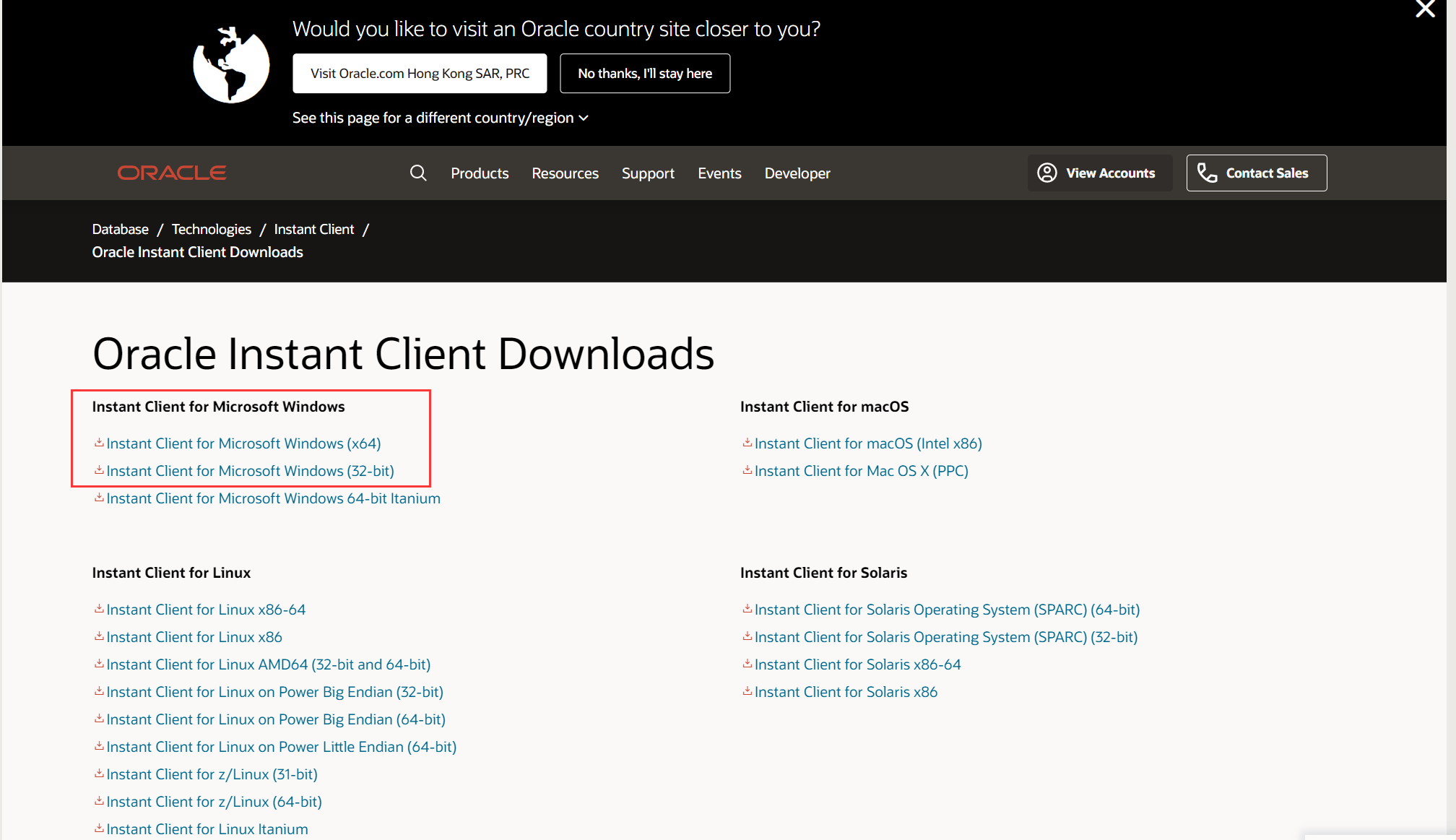
Task: Open the Developer menu
Action: tap(797, 173)
